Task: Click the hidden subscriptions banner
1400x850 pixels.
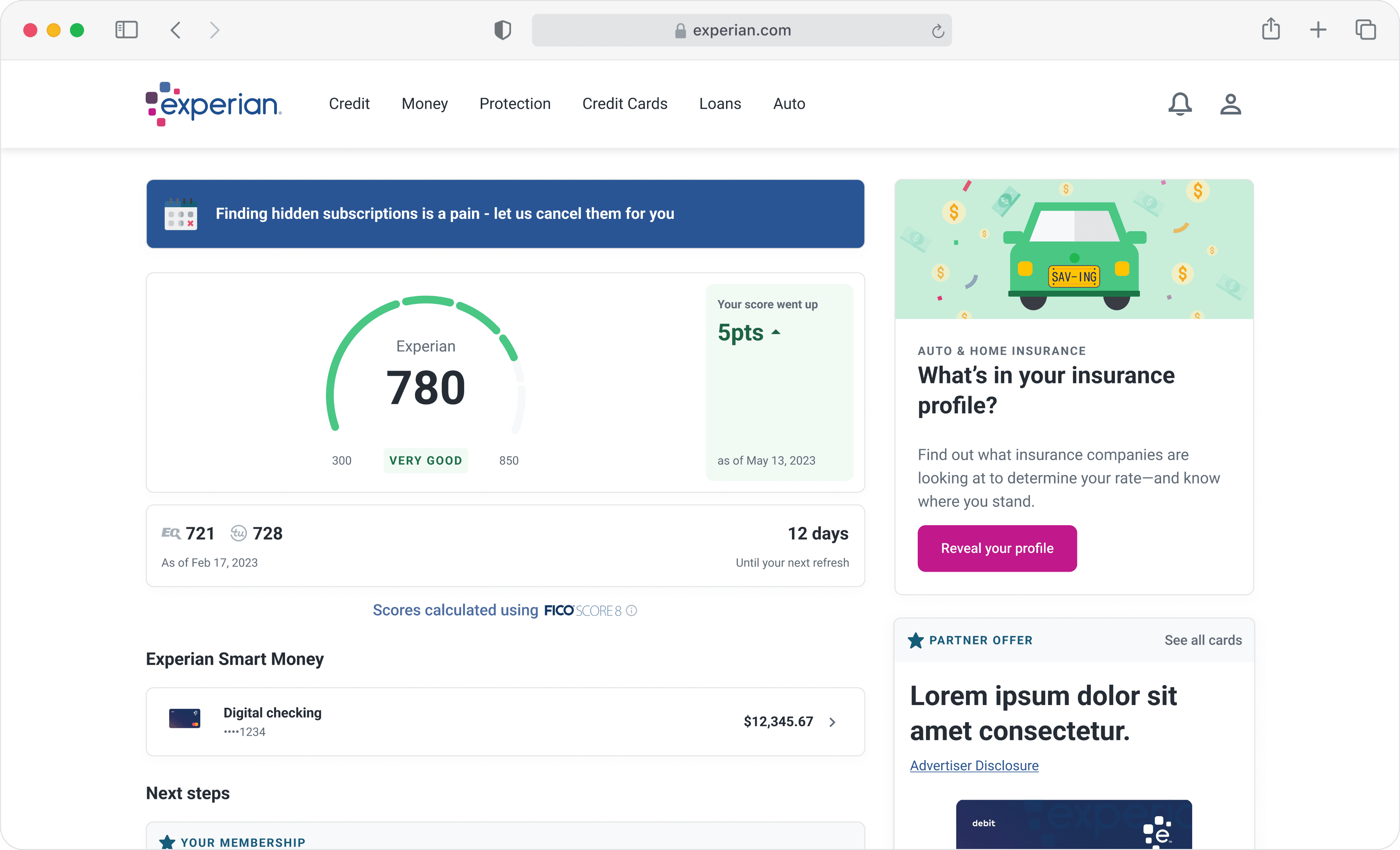Action: pyautogui.click(x=505, y=214)
